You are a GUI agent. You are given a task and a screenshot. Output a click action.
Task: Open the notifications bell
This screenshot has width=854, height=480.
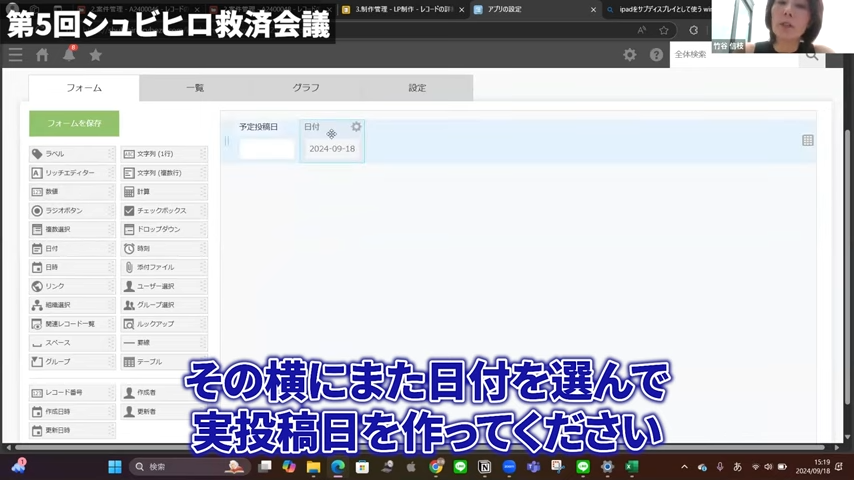coord(69,54)
